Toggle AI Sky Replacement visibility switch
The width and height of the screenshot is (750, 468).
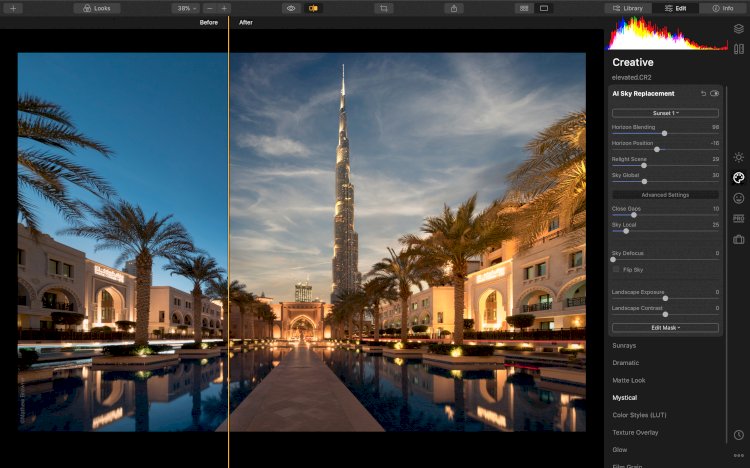(715, 94)
